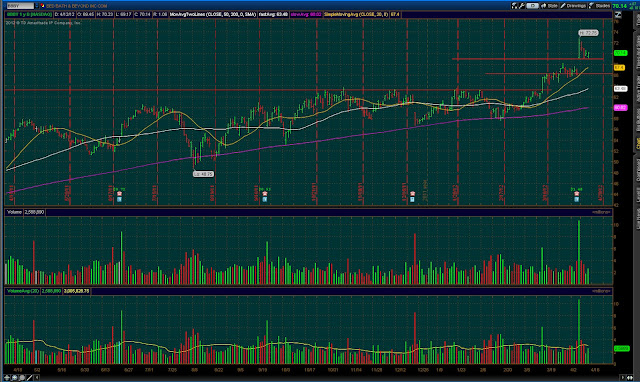Click the scroll left arrow at bottom left
This screenshot has height=382, width=640.
click(37, 378)
